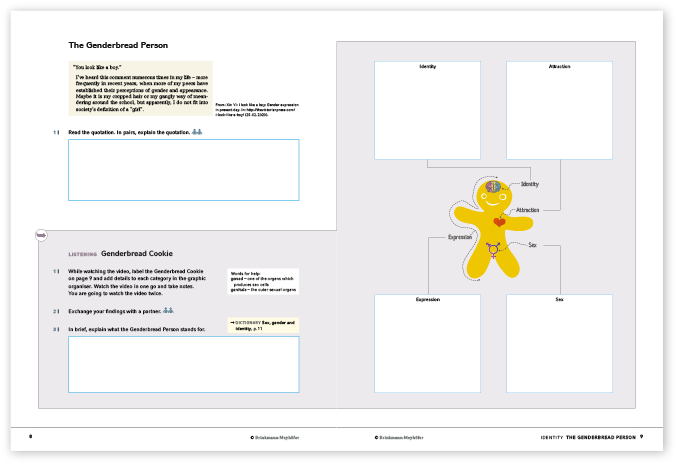Click the "Attraction" label next to the heart
Viewport: 677px width, 465px height.
pyautogui.click(x=528, y=210)
